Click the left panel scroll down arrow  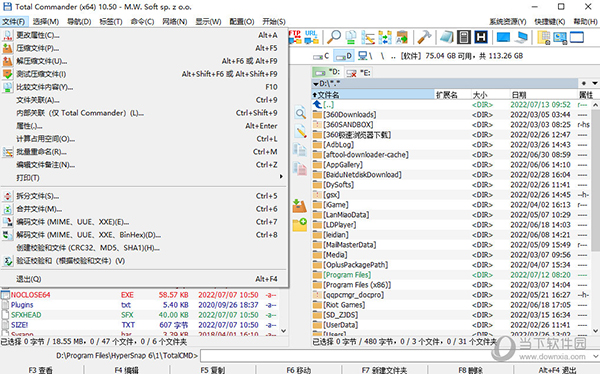[284, 331]
